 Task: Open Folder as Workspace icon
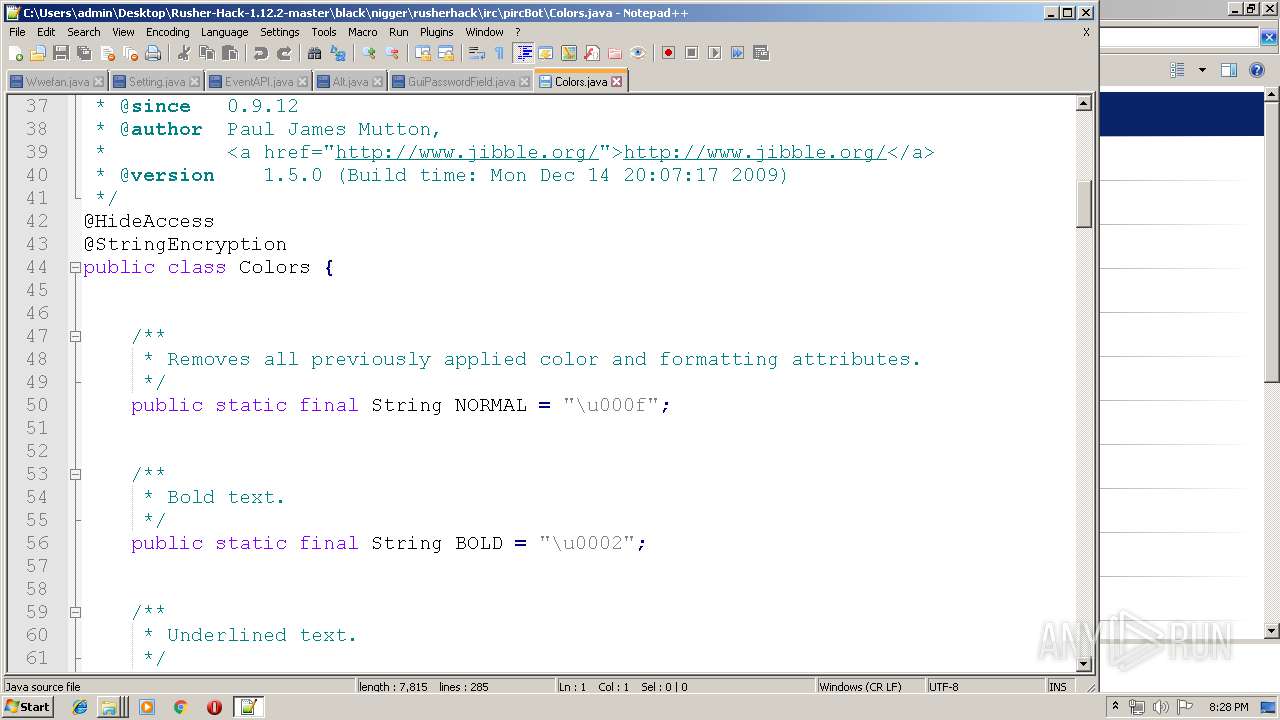[615, 53]
